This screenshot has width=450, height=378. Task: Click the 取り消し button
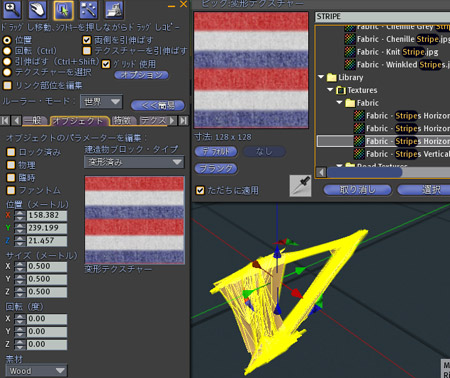click(357, 190)
